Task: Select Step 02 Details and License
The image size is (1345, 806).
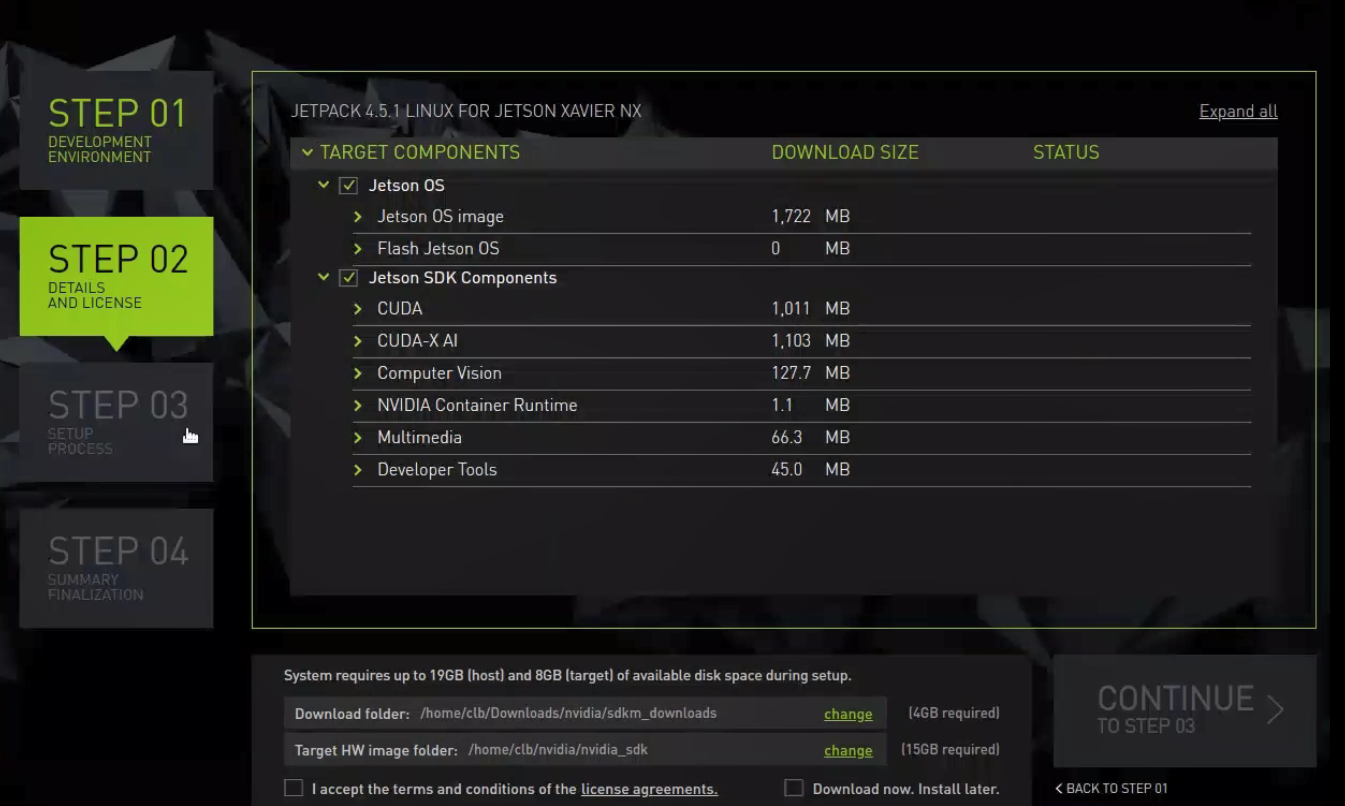Action: coord(116,276)
